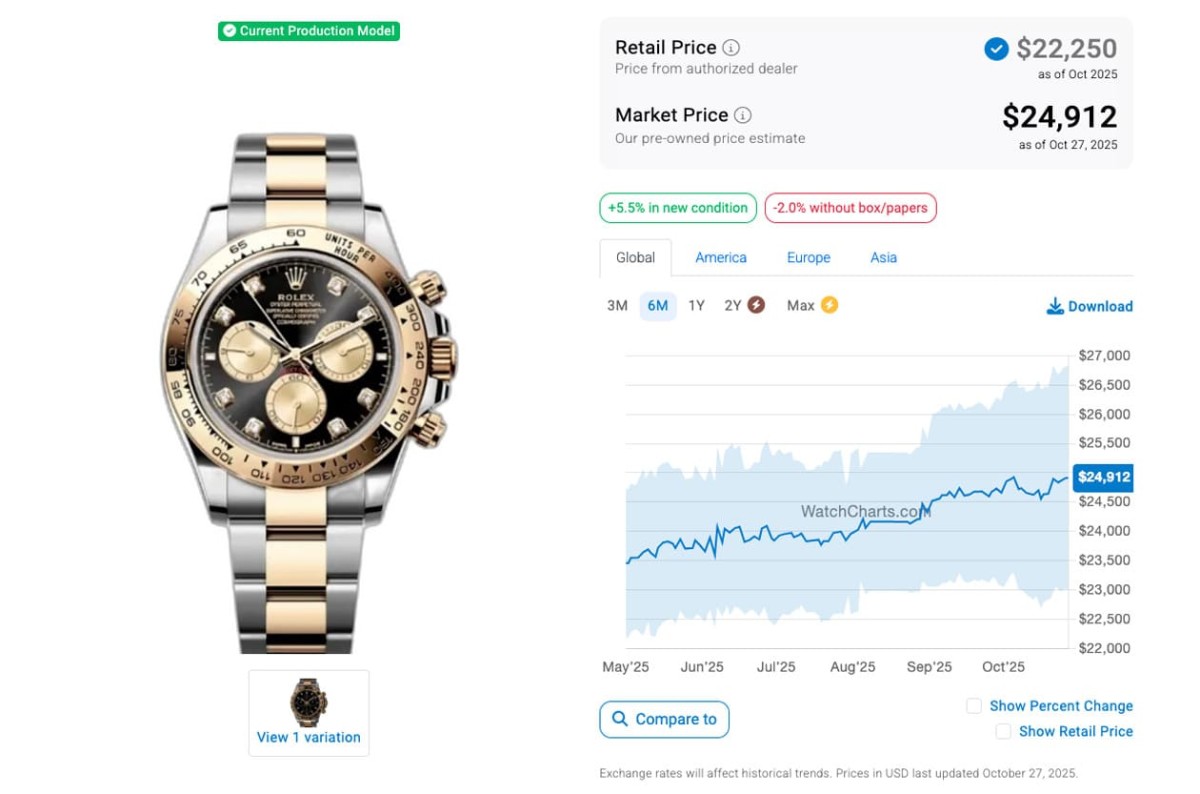Enable the Show Percent Change checkbox
Viewport: 1200px width, 794px height.
974,706
